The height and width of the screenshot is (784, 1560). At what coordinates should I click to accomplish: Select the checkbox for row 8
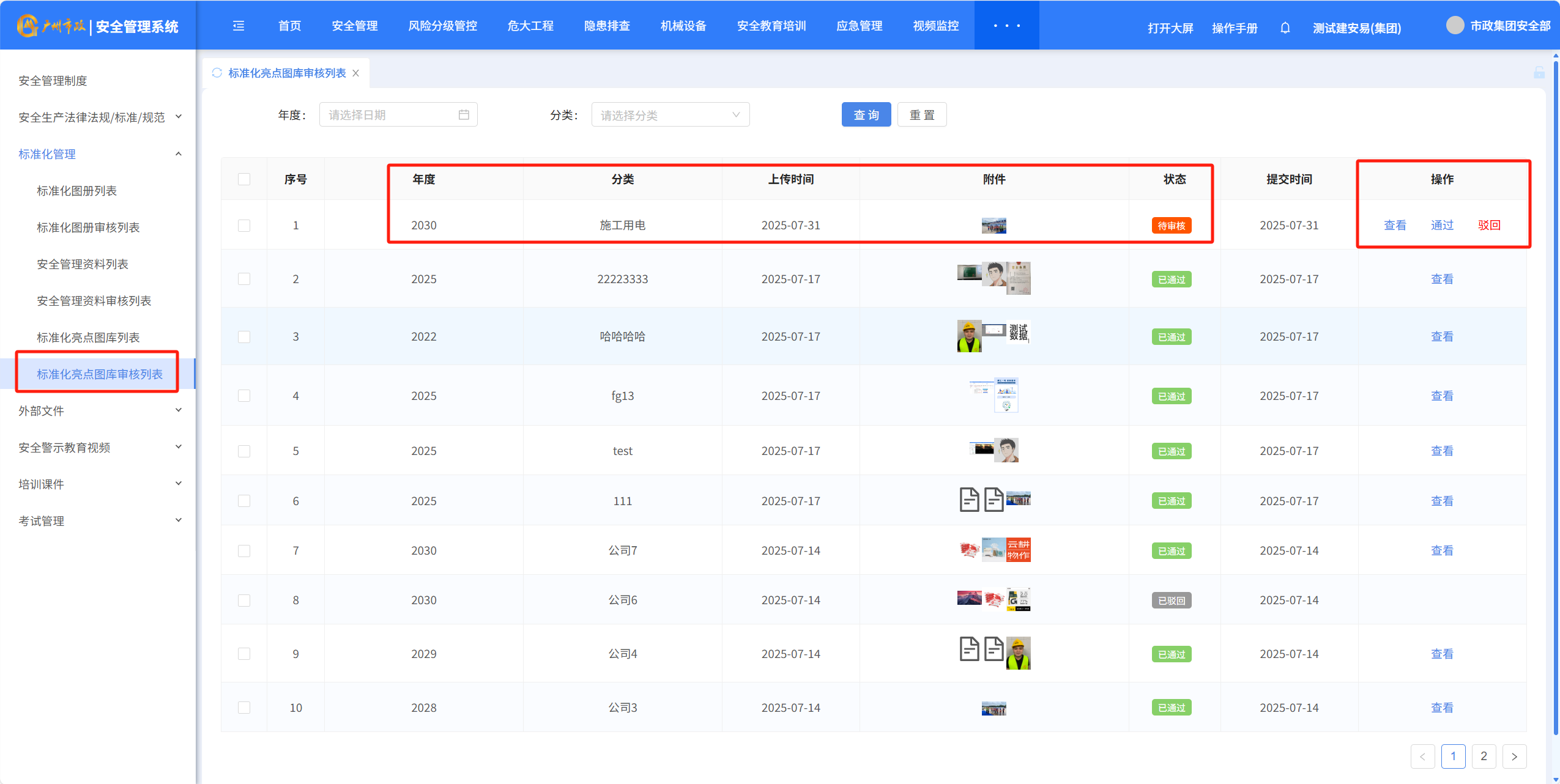tap(244, 600)
